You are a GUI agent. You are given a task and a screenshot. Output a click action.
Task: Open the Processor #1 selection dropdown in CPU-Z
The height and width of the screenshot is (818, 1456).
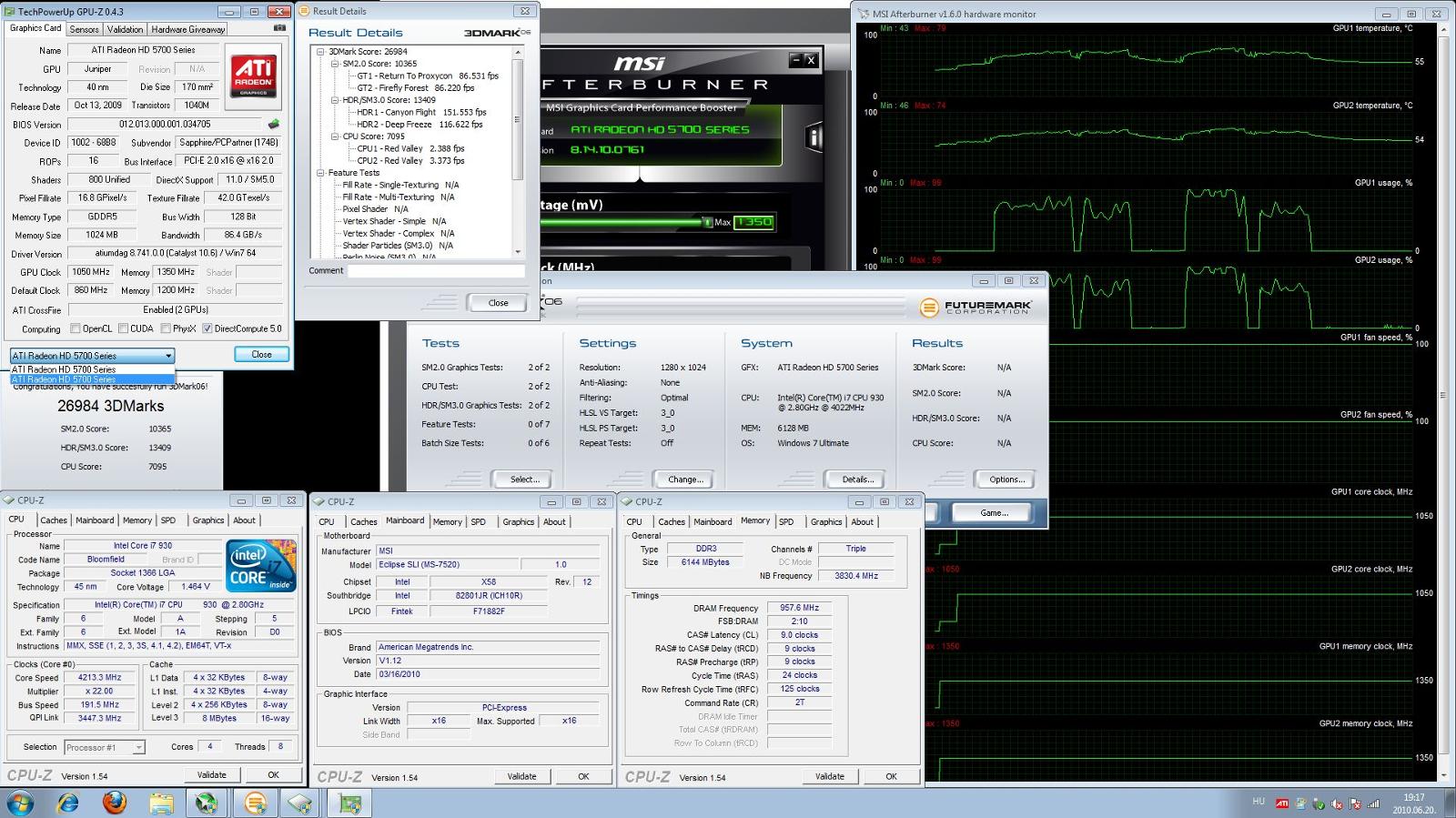[105, 747]
